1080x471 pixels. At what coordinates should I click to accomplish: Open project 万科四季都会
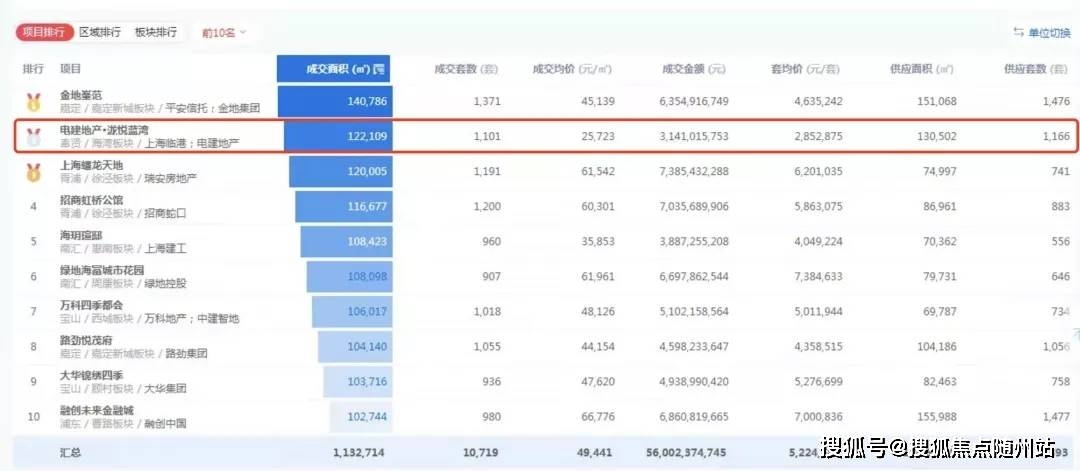tap(92, 305)
